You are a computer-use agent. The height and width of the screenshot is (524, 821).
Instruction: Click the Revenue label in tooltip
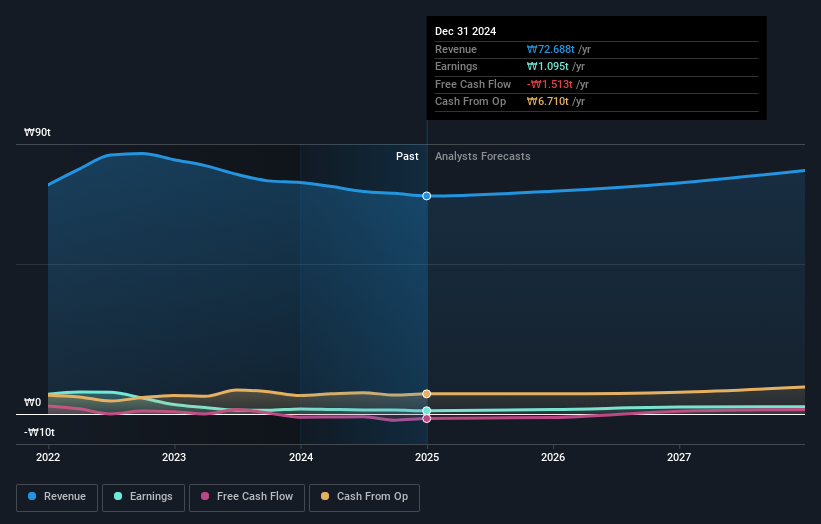[456, 49]
